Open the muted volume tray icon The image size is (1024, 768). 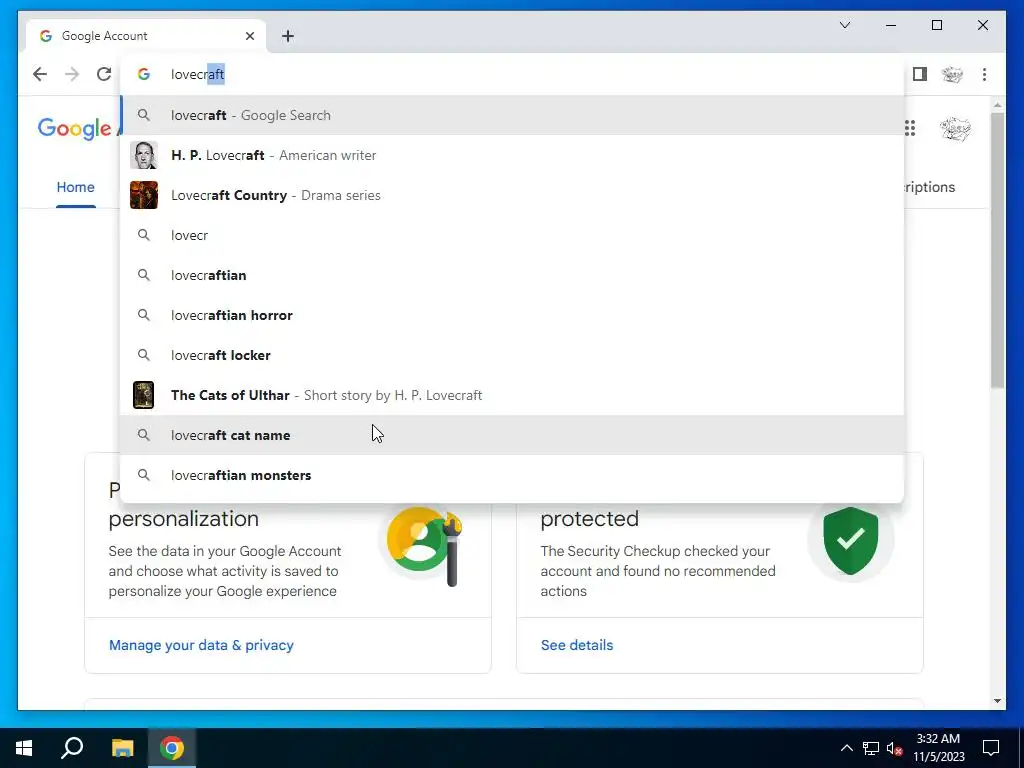click(x=894, y=748)
